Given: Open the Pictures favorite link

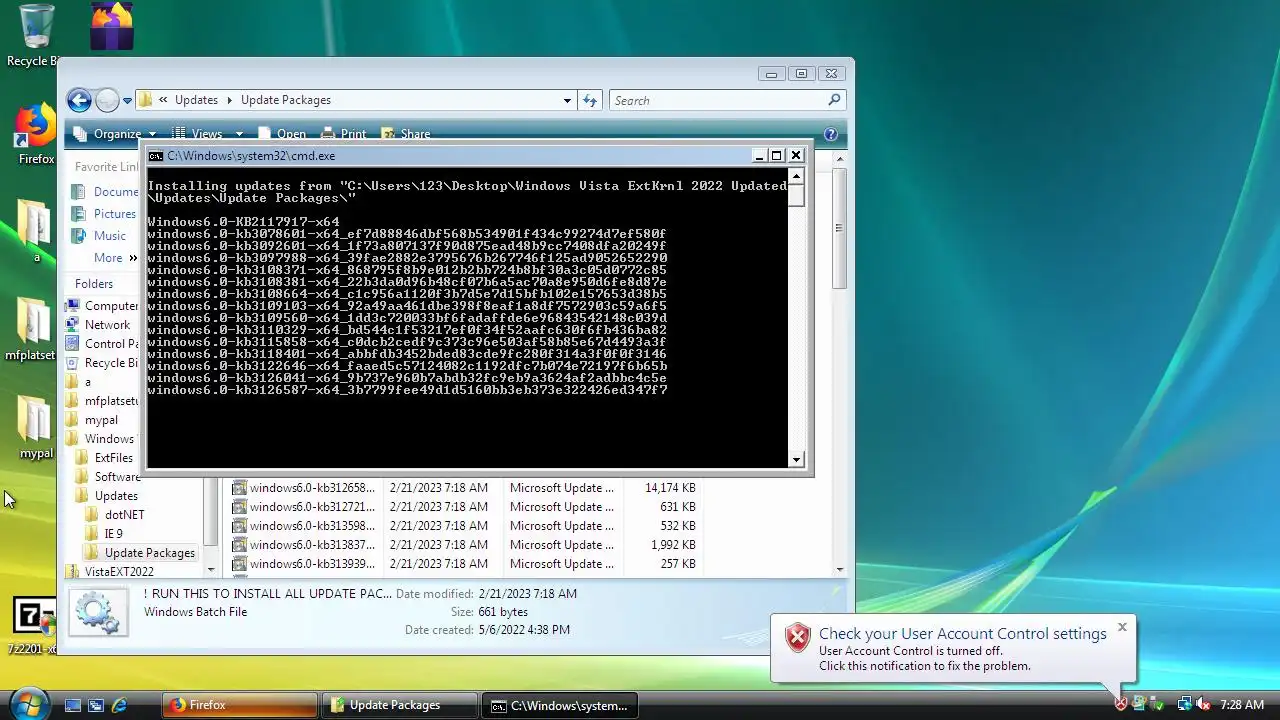Looking at the screenshot, I should (x=103, y=214).
